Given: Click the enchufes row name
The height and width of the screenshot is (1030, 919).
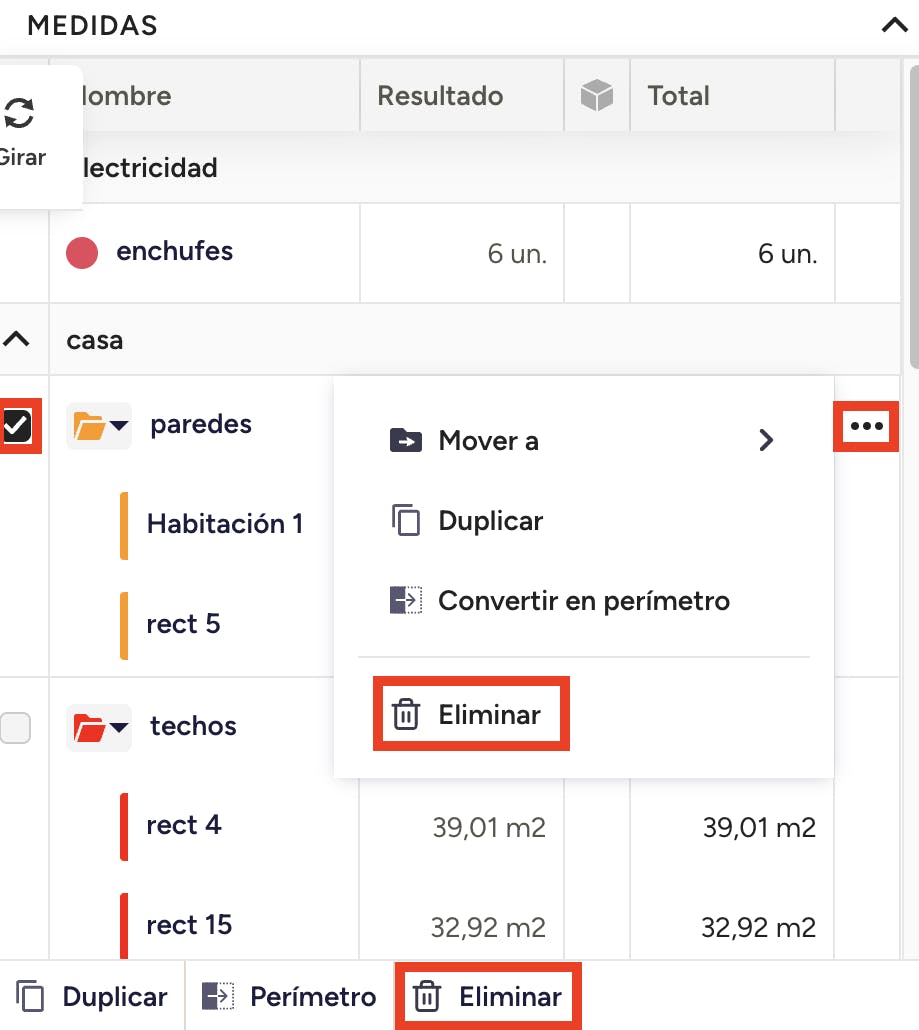Looking at the screenshot, I should click(x=175, y=251).
